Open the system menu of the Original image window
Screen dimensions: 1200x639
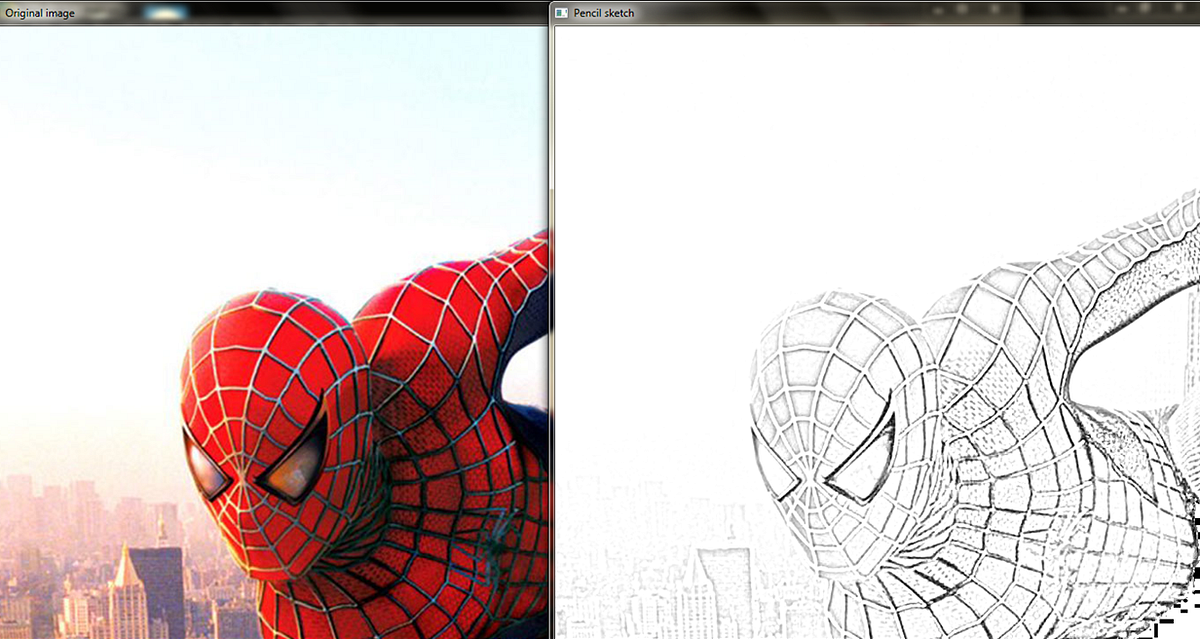point(5,13)
